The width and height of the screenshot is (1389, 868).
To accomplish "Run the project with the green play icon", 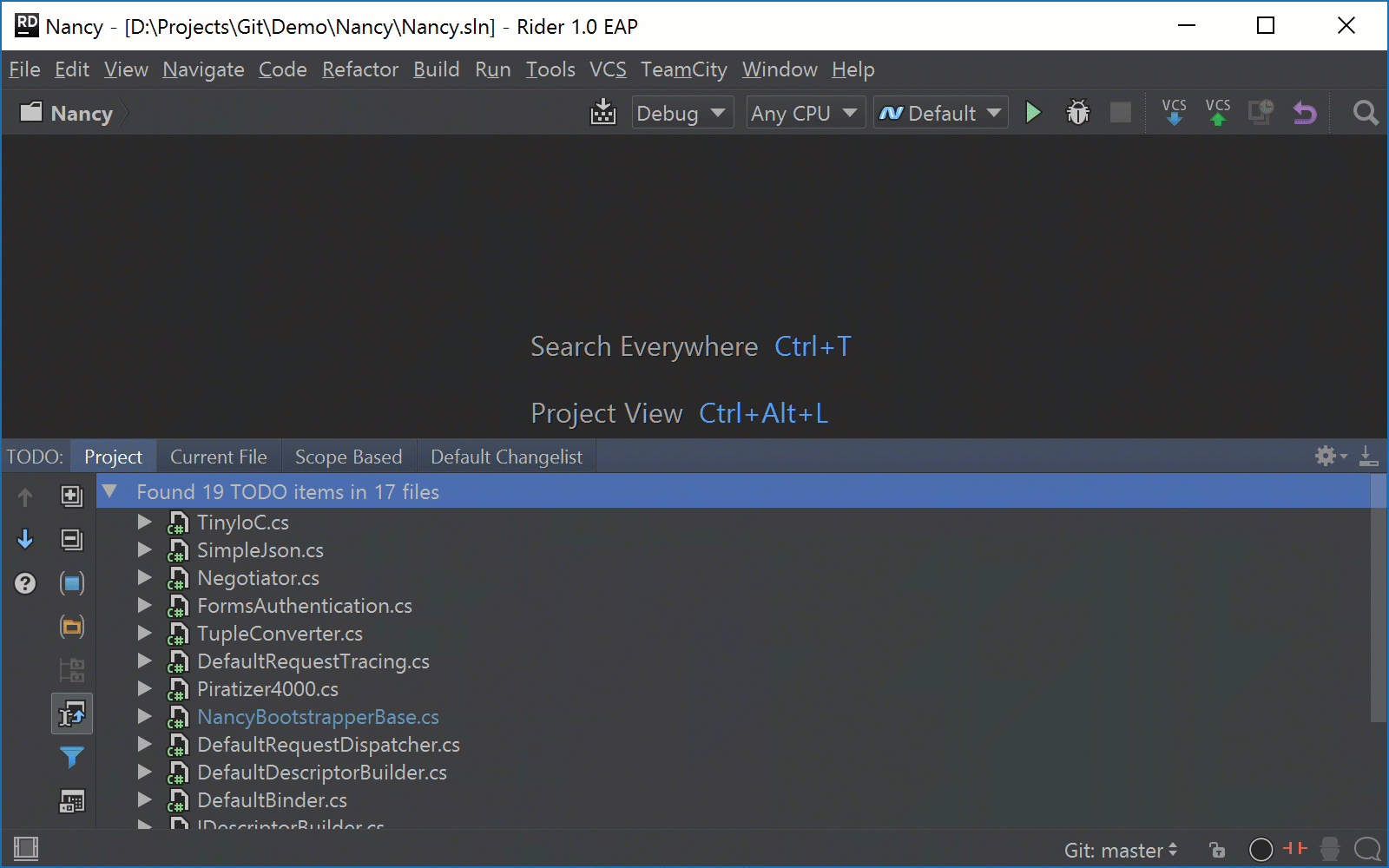I will tap(1032, 112).
